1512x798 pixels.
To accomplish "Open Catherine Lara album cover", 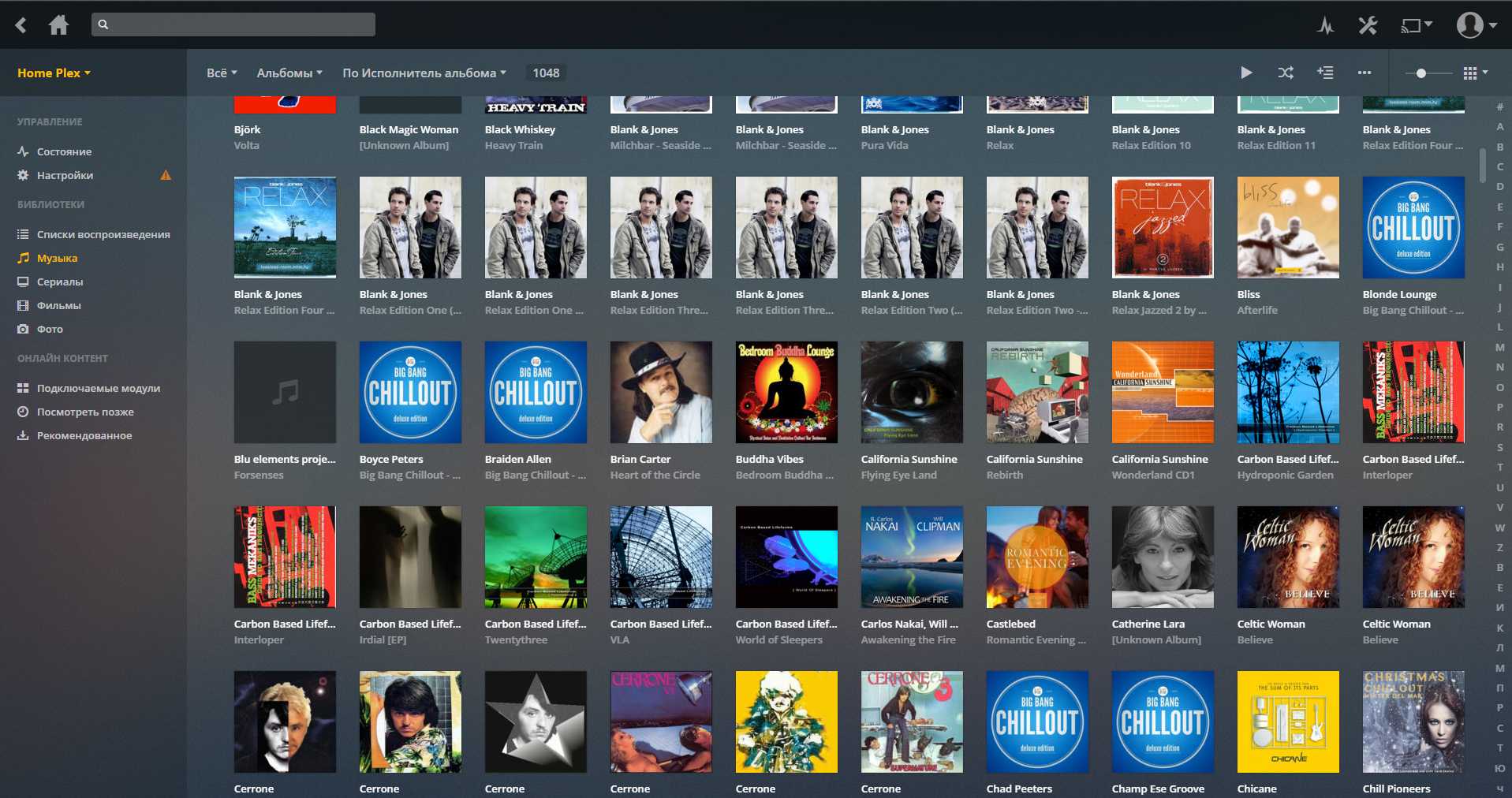I will (x=1163, y=557).
